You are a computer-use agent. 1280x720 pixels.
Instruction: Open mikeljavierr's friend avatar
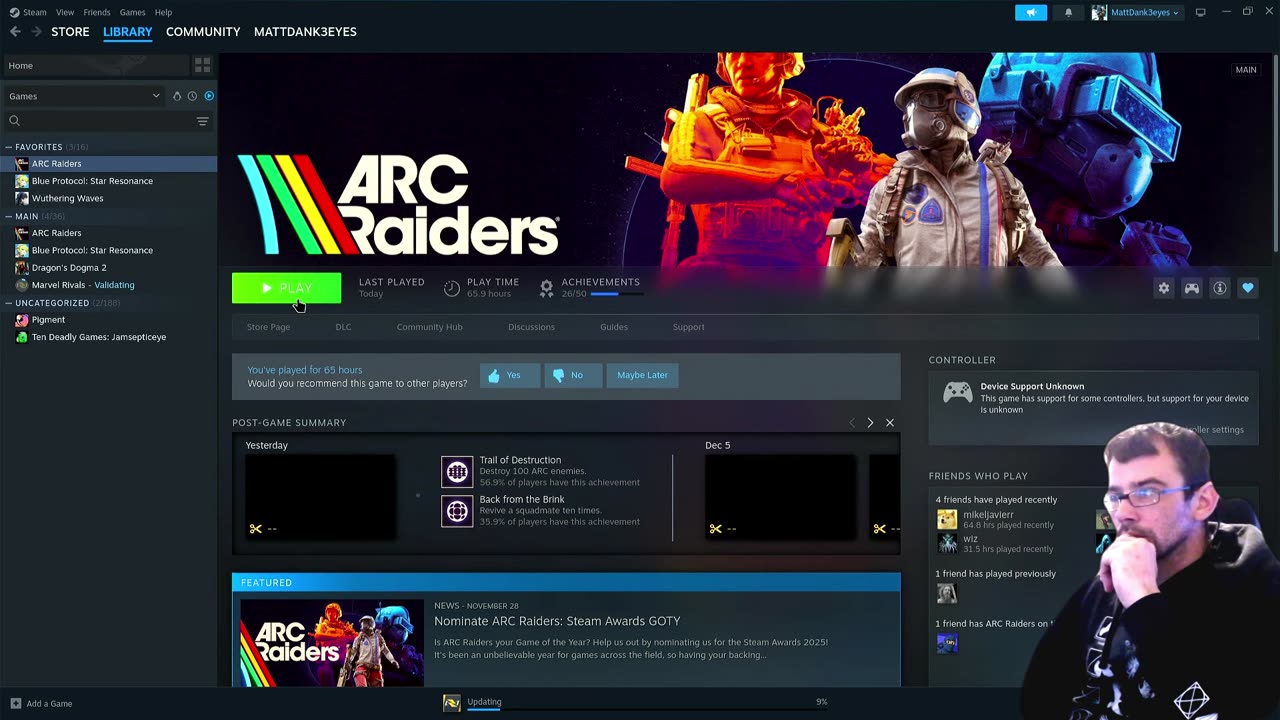coord(947,519)
